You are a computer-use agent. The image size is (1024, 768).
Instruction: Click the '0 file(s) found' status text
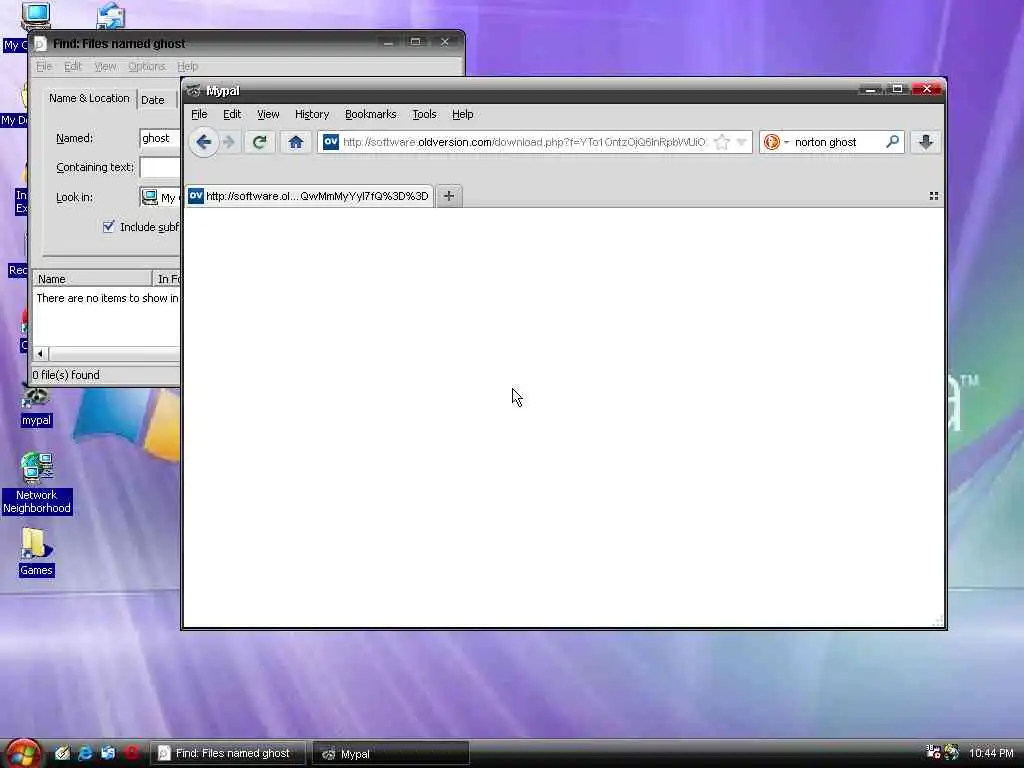coord(66,375)
